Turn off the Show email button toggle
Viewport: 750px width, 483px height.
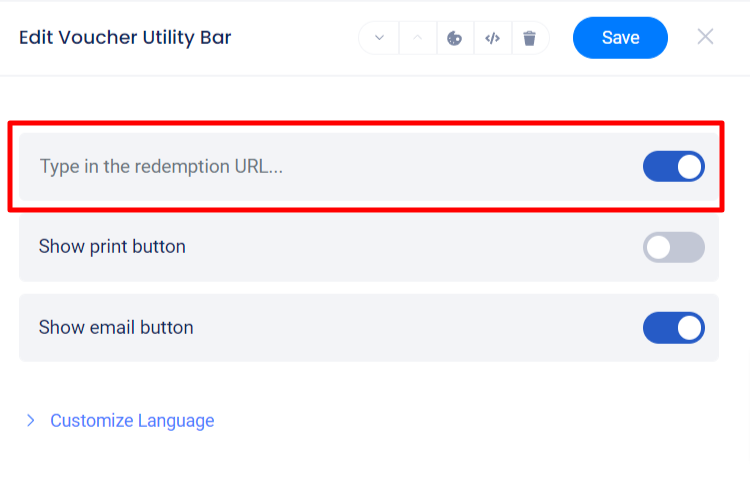pos(673,327)
